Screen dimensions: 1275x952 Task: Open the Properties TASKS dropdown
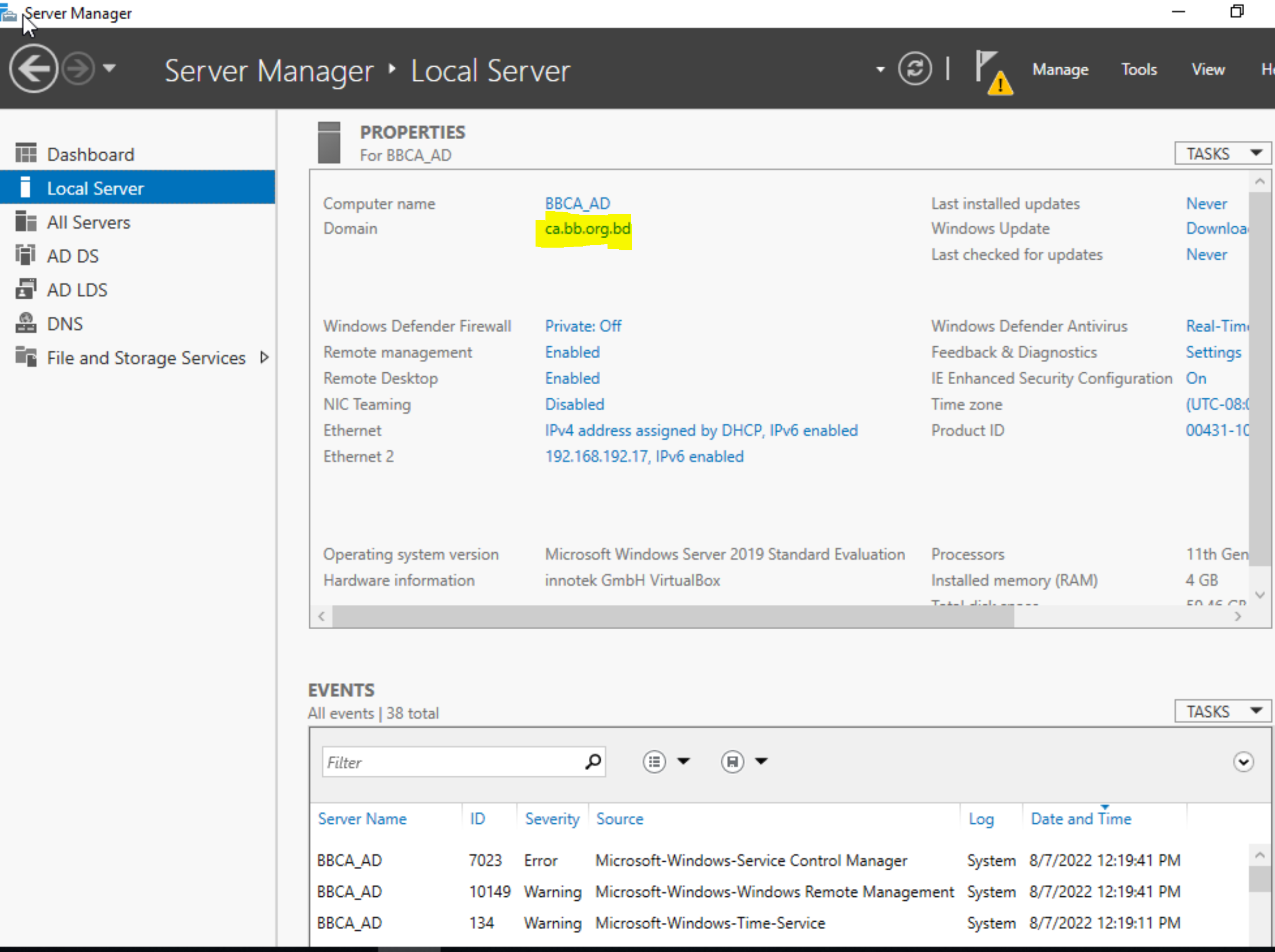tap(1222, 154)
